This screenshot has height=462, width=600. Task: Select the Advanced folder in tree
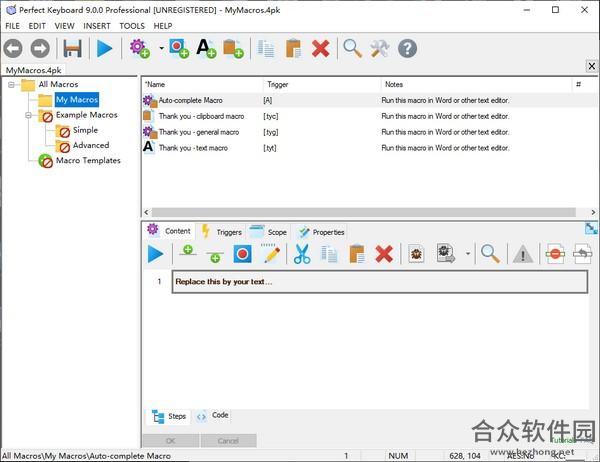[x=91, y=145]
